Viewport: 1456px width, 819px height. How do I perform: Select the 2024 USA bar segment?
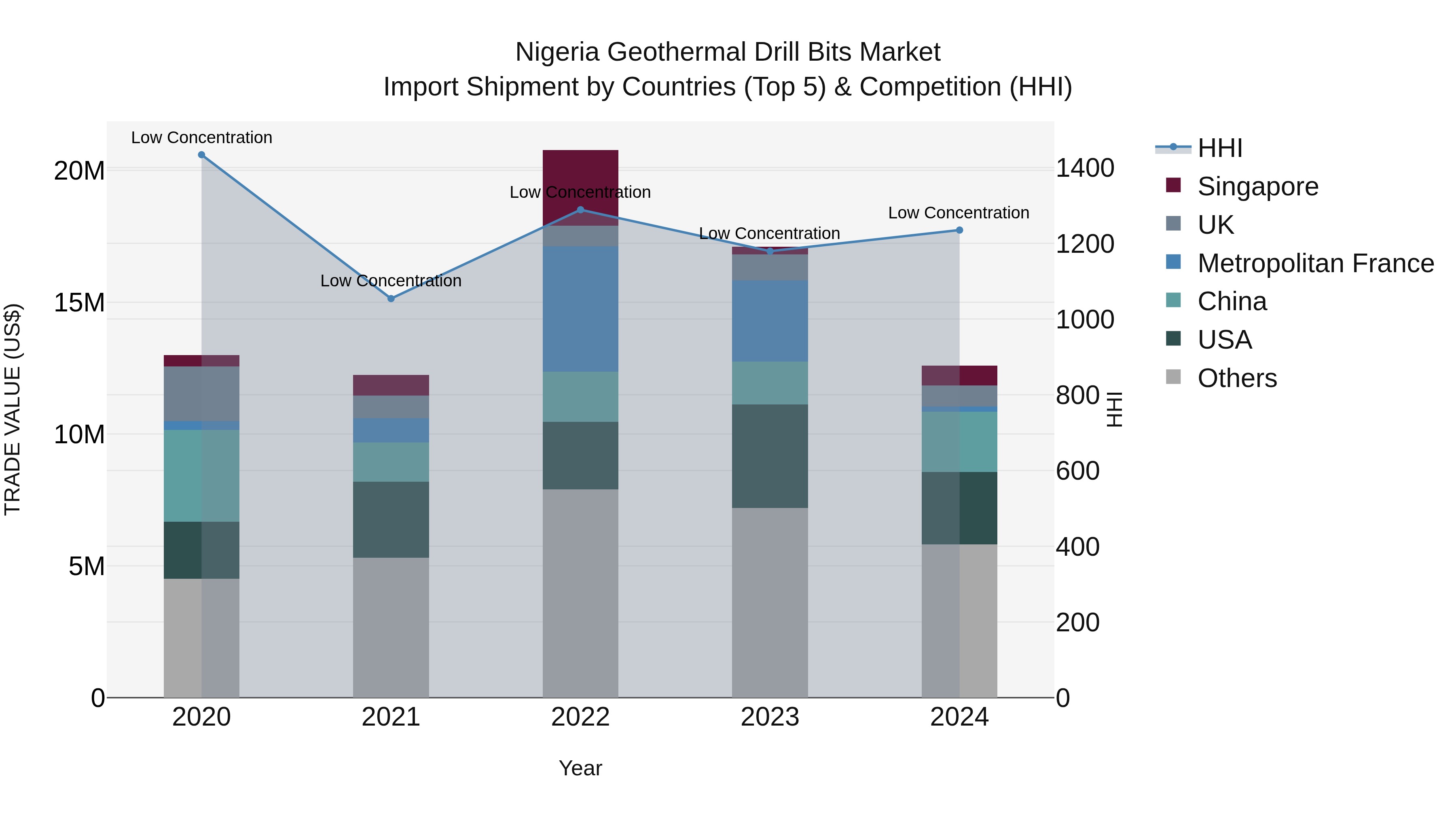tap(959, 508)
